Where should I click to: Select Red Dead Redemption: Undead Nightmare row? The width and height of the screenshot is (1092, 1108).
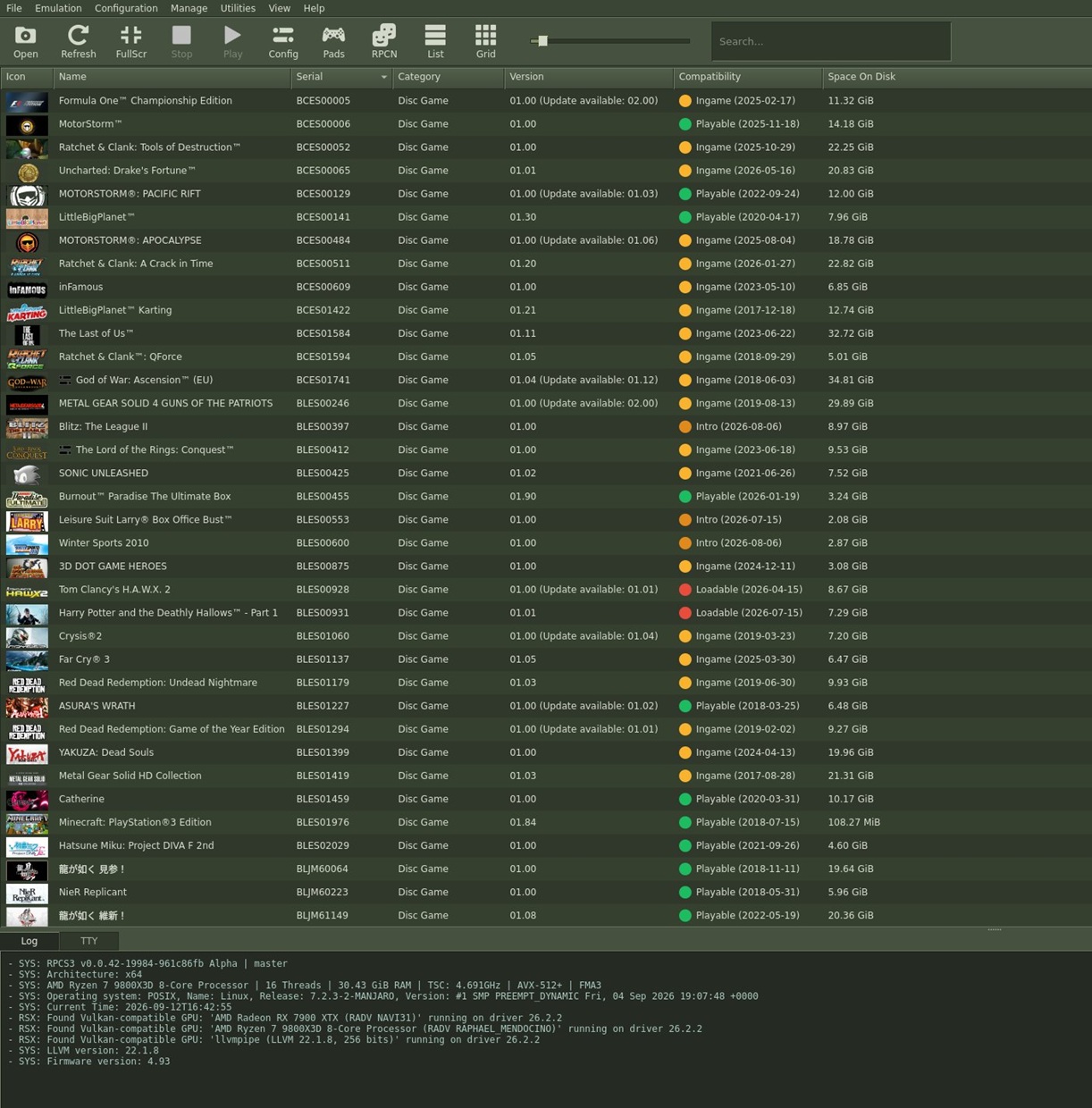pyautogui.click(x=546, y=683)
